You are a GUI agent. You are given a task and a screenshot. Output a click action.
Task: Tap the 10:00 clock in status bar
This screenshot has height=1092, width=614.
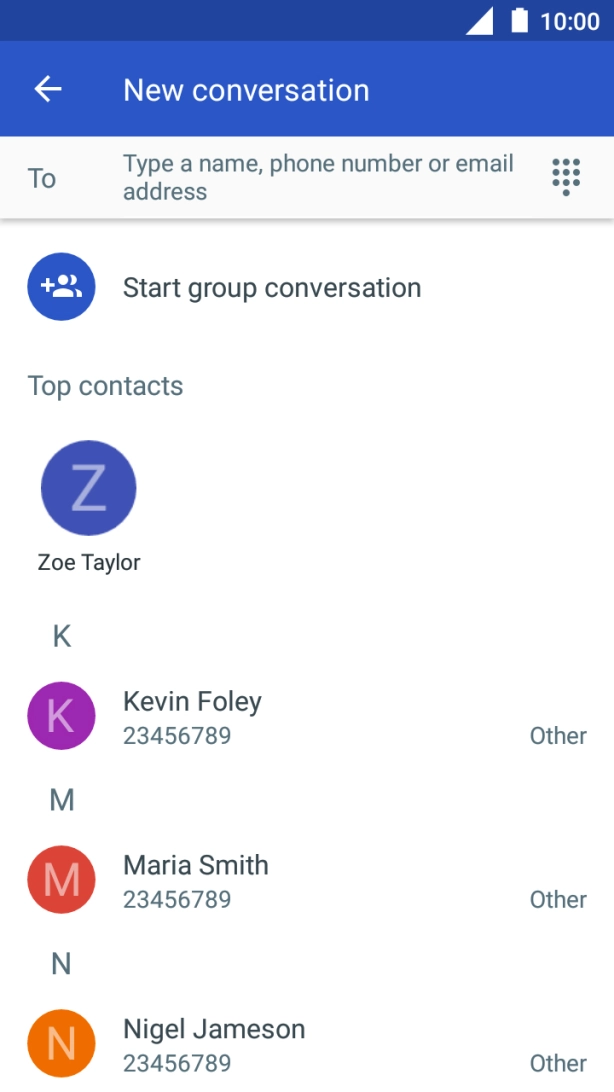coord(570,21)
